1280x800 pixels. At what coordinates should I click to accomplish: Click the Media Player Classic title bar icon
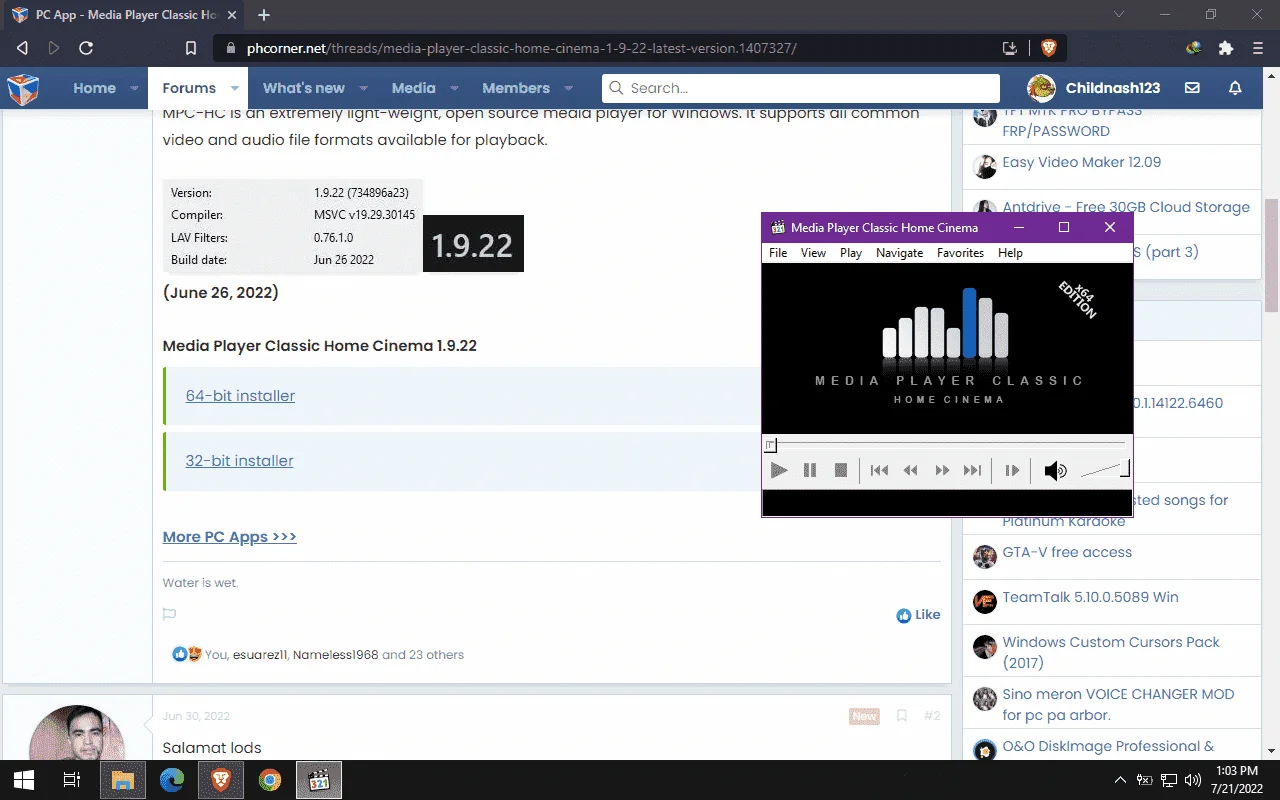778,228
